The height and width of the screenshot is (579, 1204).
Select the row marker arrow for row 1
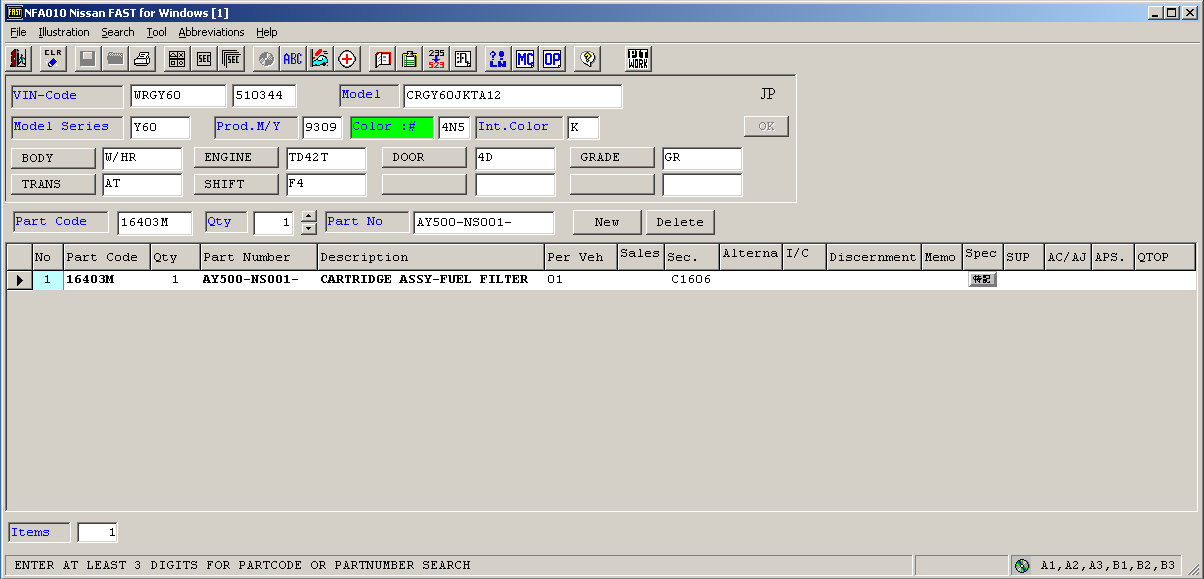coord(19,280)
